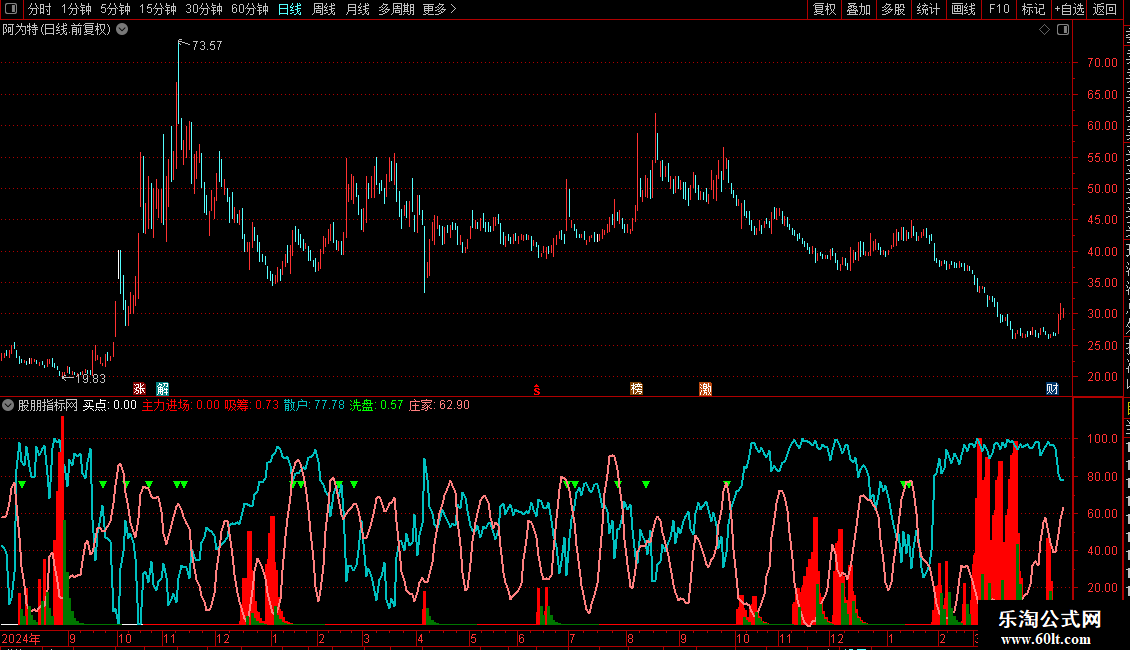This screenshot has width=1130, height=650.
Task: Switch to 周线 weekly chart
Action: point(324,9)
